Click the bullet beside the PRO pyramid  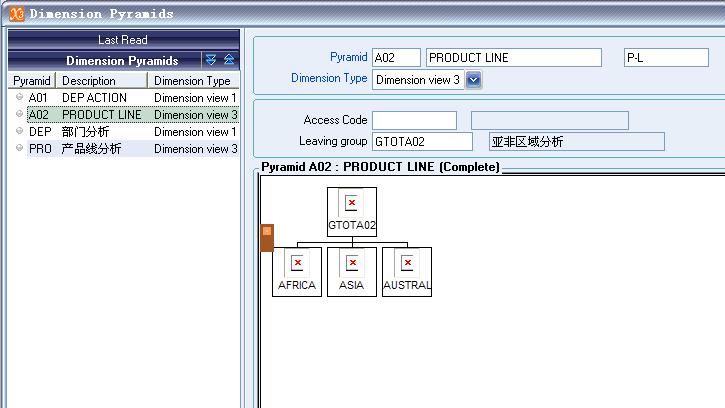[x=19, y=149]
